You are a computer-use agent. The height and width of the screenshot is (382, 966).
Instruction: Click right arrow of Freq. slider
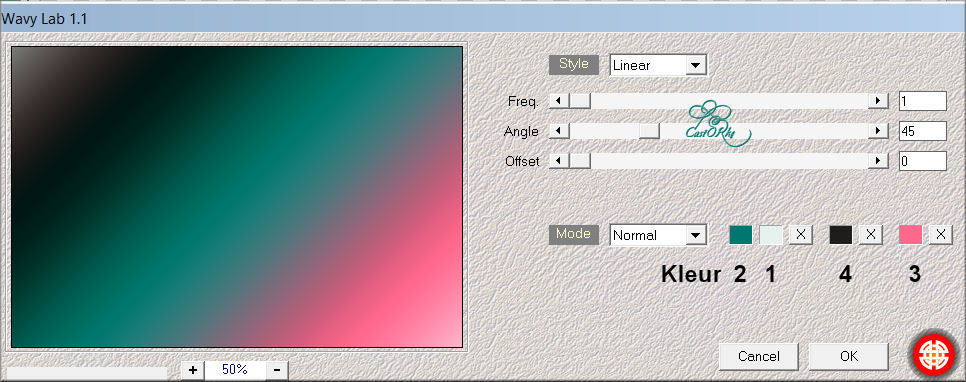coord(878,100)
